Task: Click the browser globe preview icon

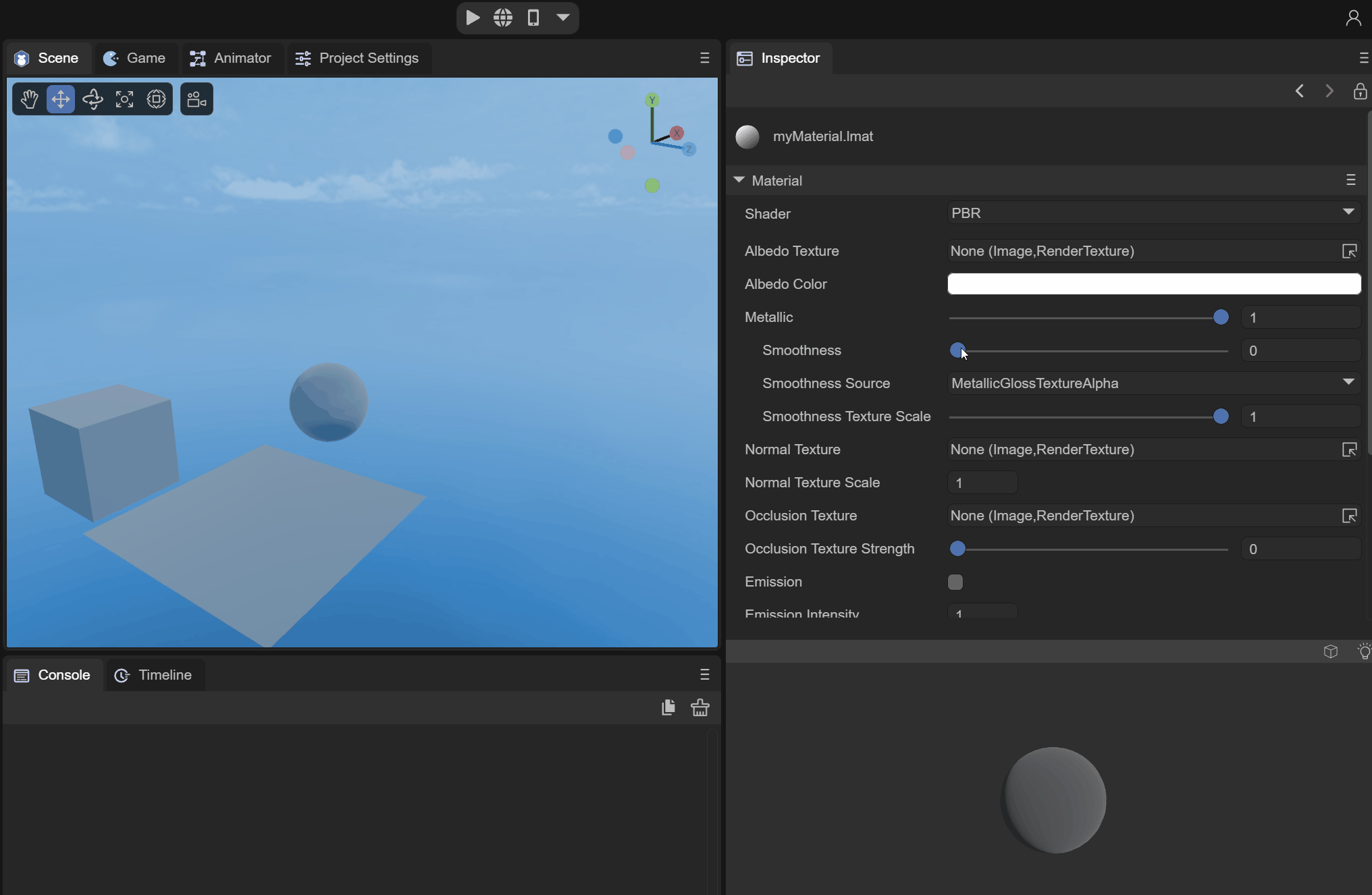Action: [x=503, y=18]
